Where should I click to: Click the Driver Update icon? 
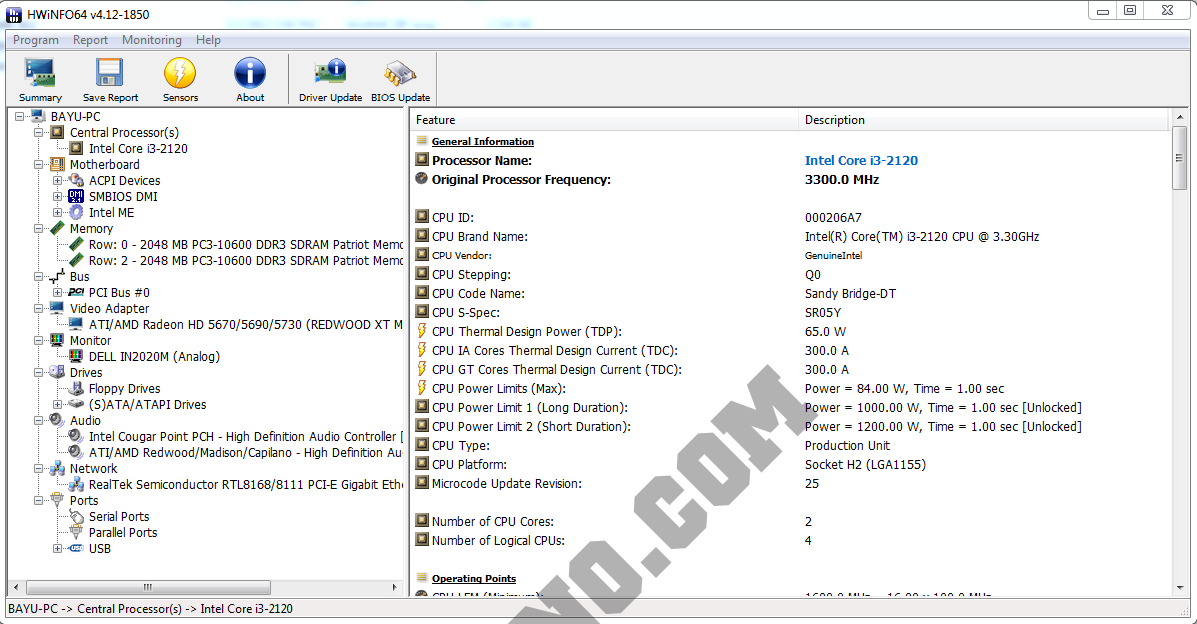pos(330,79)
